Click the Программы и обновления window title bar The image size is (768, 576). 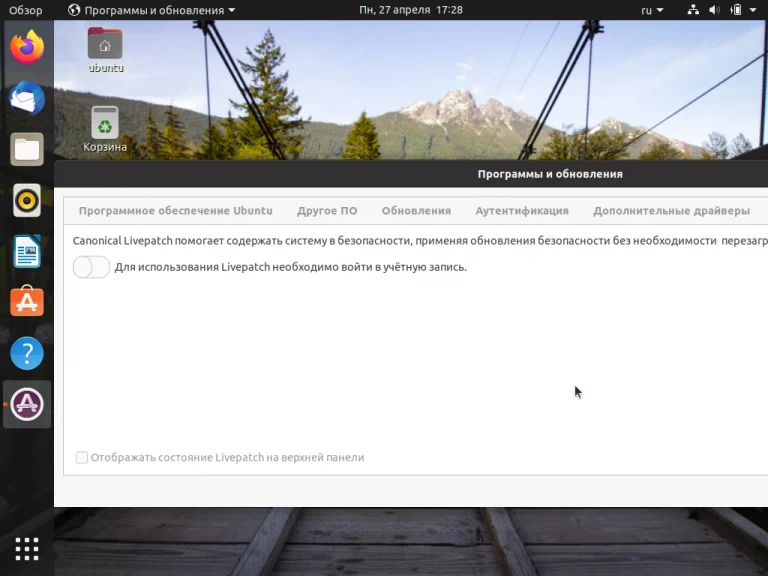(411, 174)
